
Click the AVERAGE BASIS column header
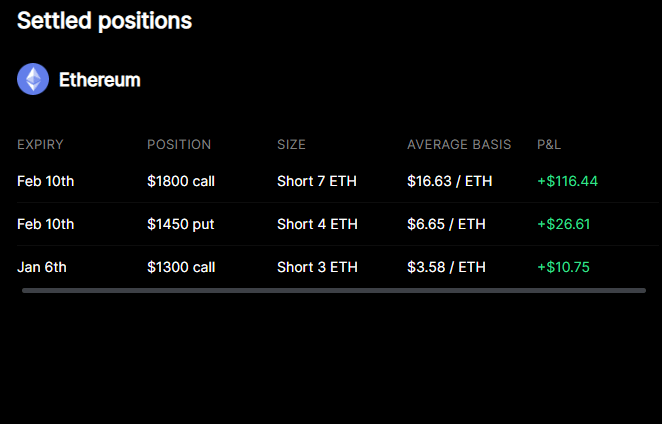click(x=459, y=144)
